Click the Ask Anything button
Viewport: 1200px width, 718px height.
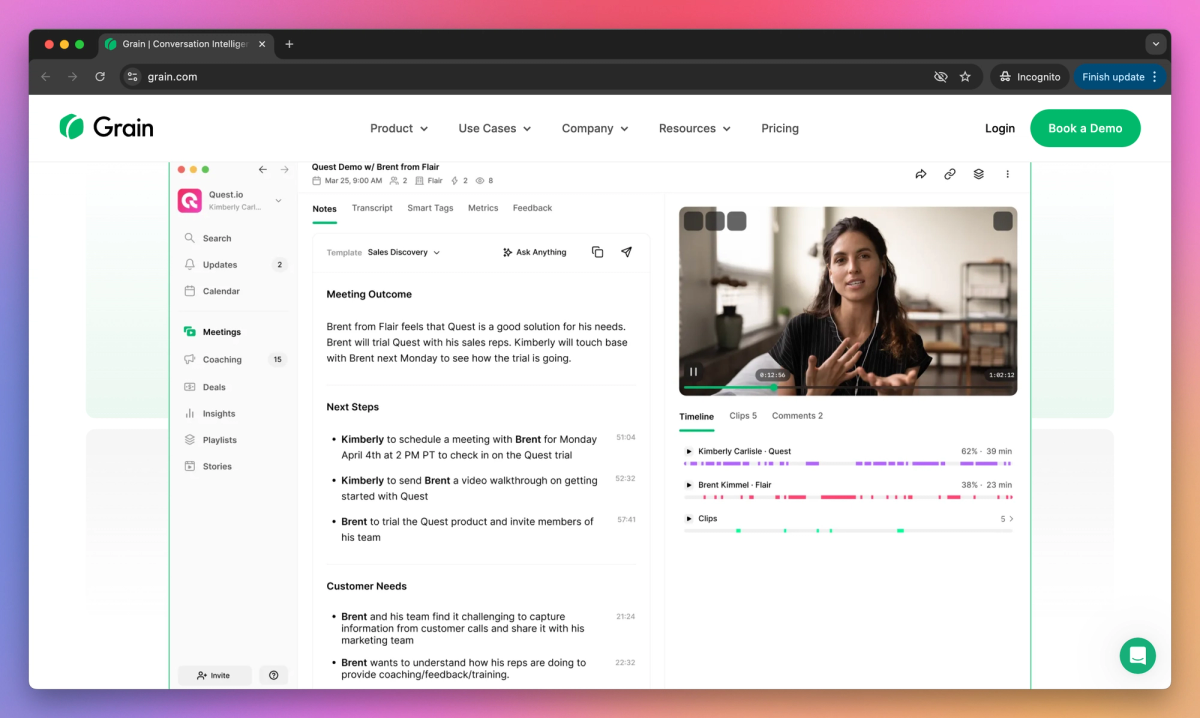pos(534,252)
